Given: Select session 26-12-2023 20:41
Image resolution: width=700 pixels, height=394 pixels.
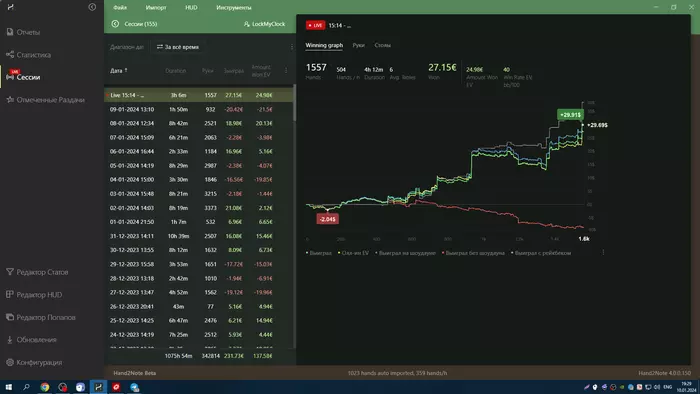Looking at the screenshot, I should pyautogui.click(x=199, y=307).
